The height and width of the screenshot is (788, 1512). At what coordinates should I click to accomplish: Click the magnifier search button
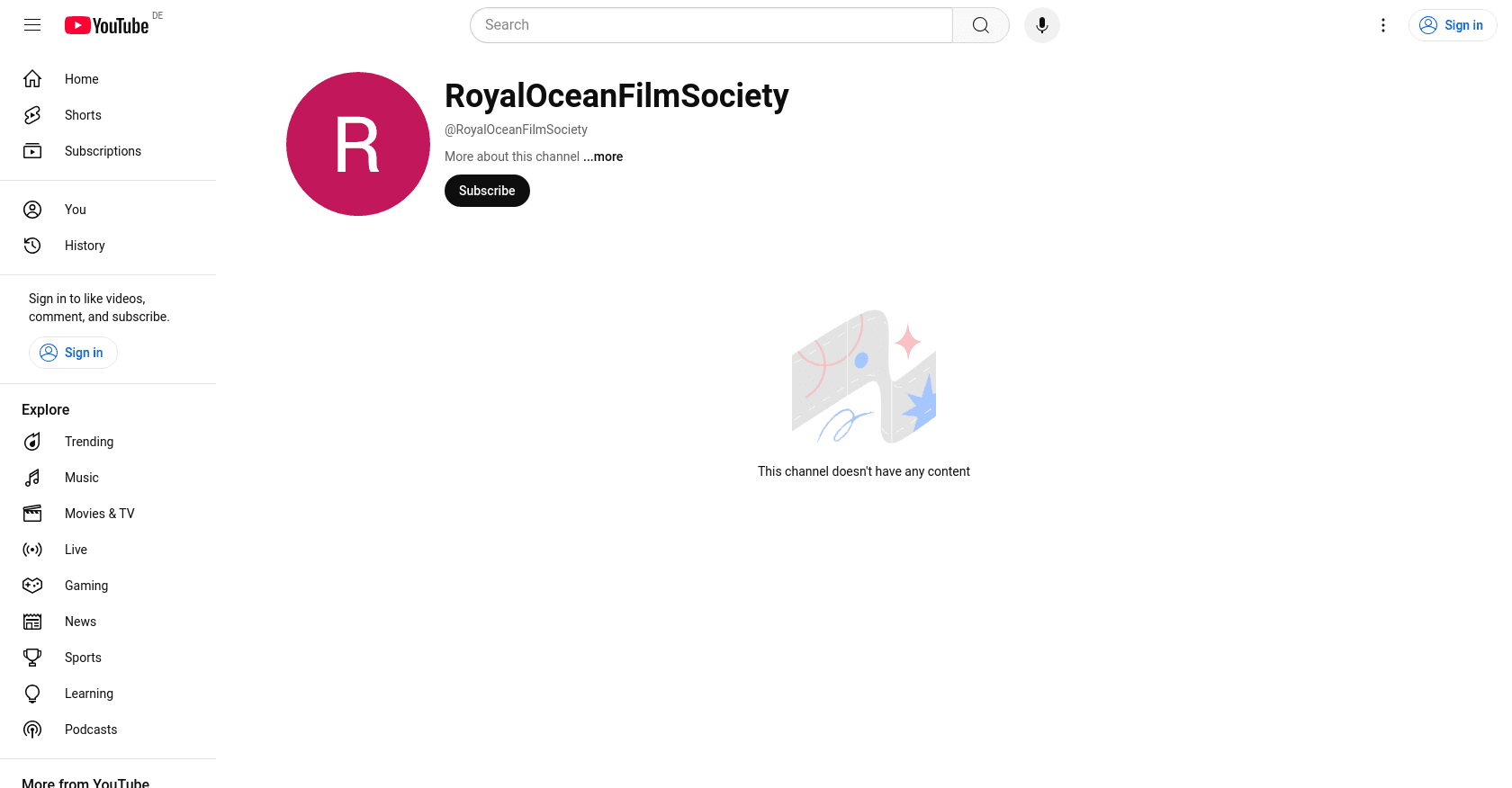[981, 25]
